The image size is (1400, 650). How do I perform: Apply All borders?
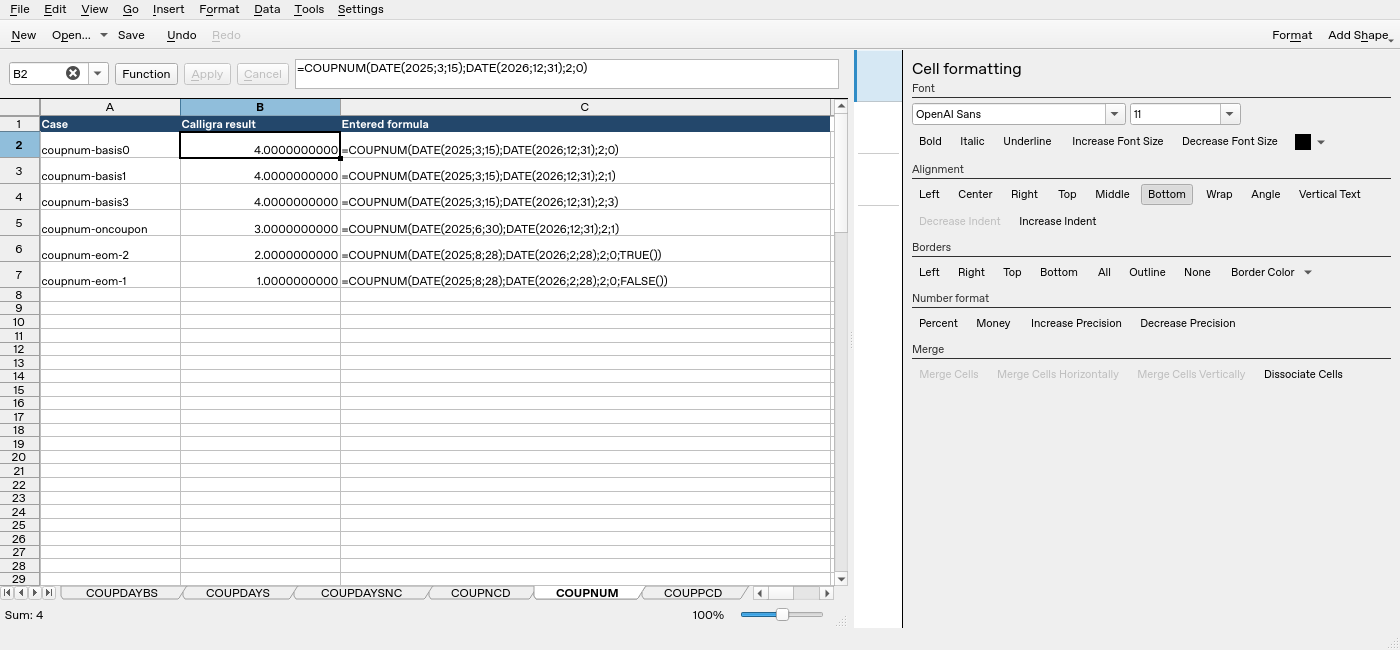1104,272
